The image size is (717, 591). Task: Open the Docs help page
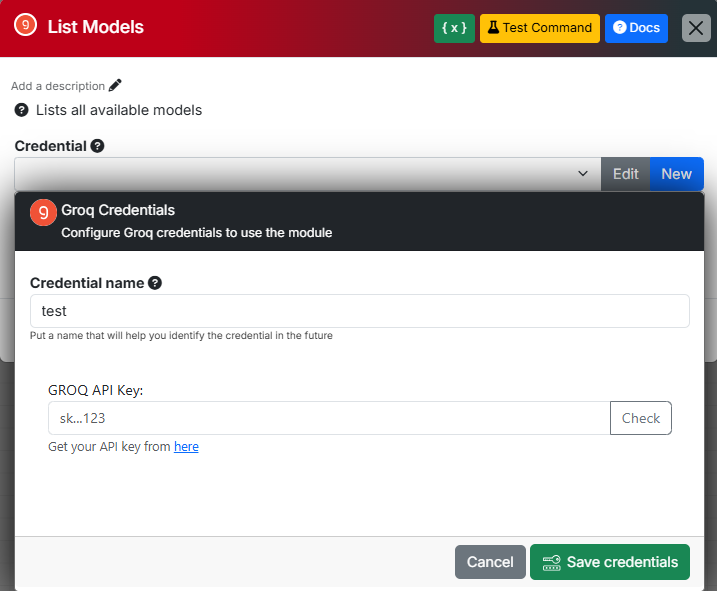(x=636, y=28)
